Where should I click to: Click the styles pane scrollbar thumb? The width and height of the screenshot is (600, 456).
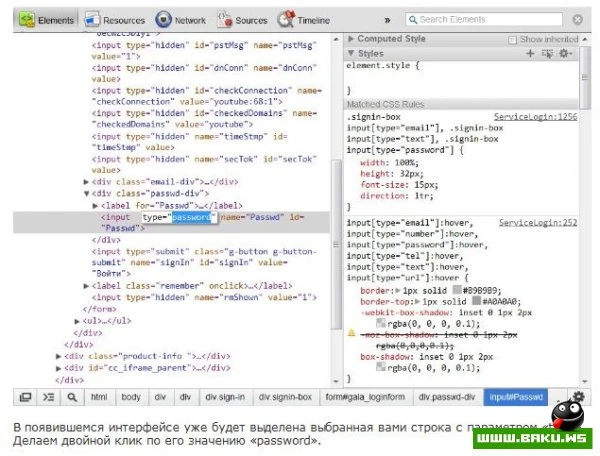[x=585, y=78]
